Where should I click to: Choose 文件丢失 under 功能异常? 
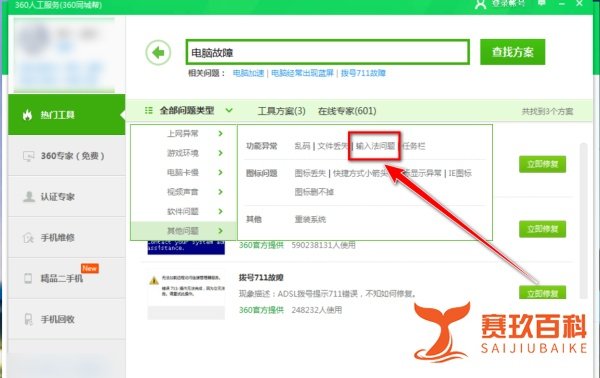333,146
